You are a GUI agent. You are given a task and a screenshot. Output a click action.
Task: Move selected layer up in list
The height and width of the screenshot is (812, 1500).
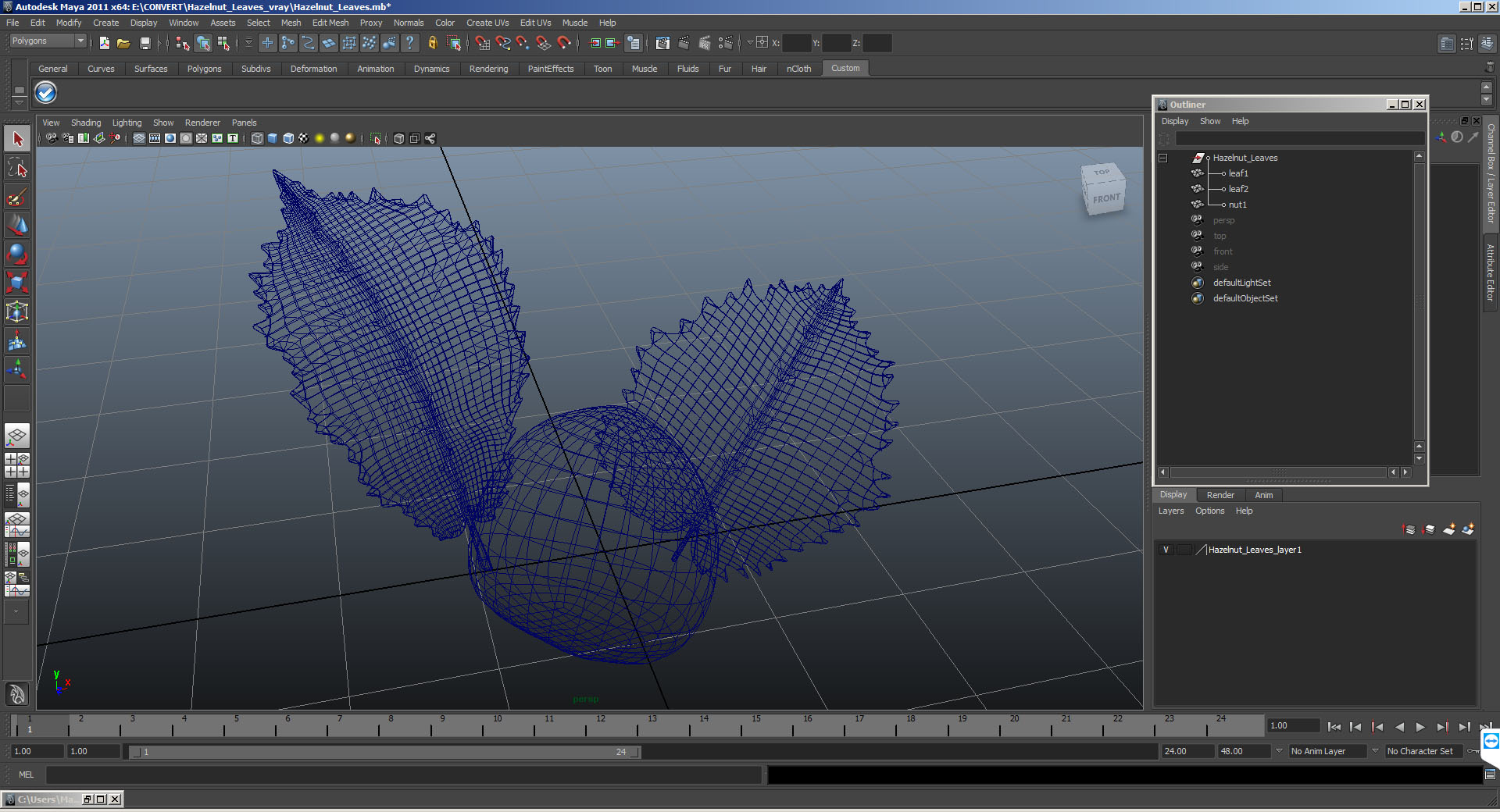[1409, 529]
